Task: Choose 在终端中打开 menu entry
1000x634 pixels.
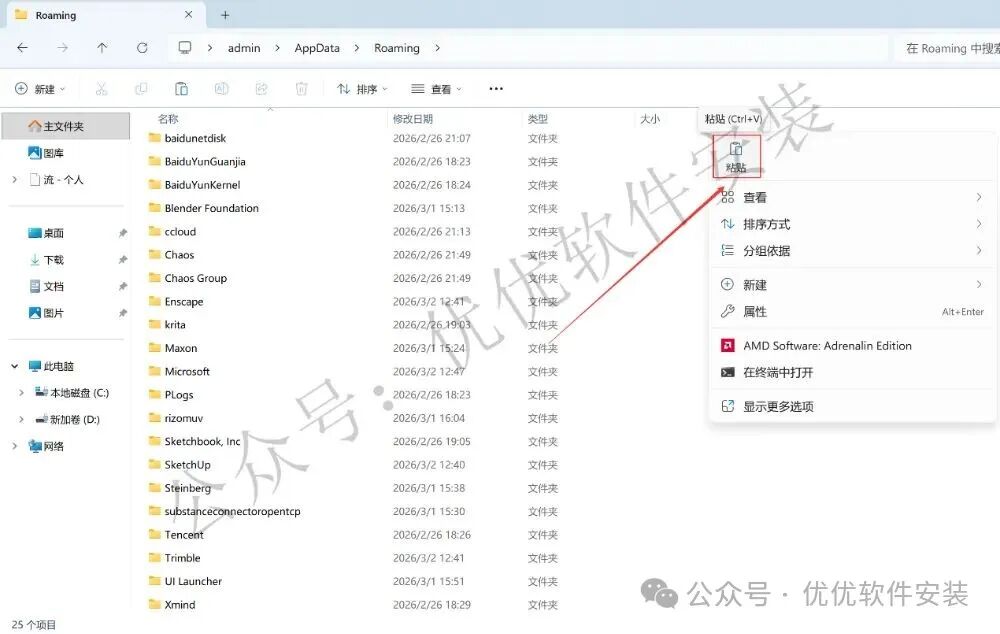Action: click(852, 372)
